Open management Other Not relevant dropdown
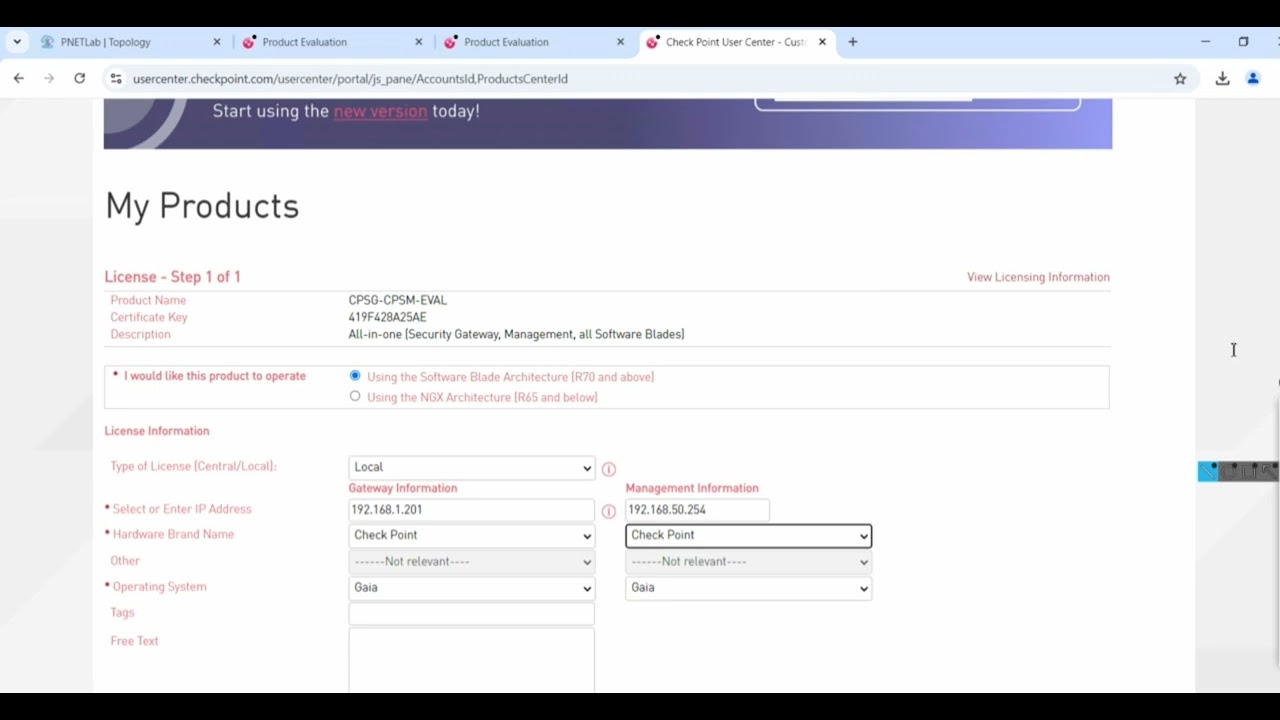 pos(748,561)
